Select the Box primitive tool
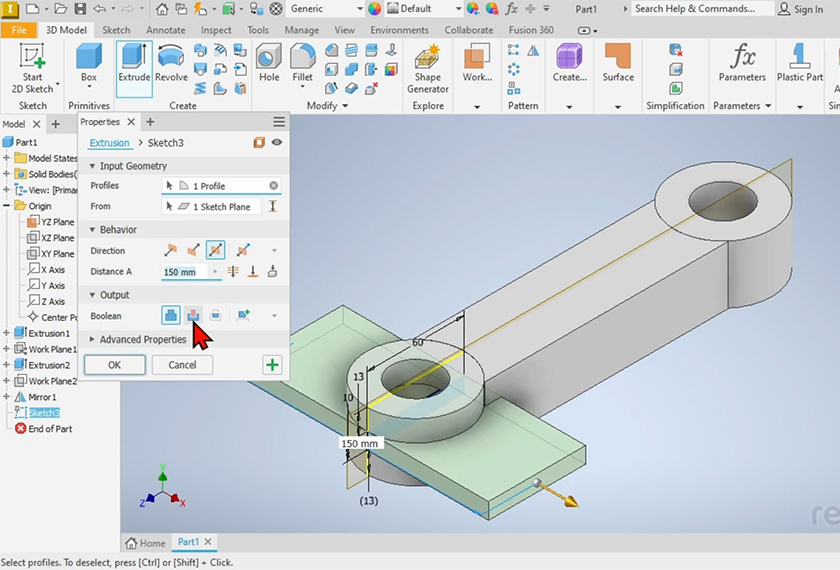Image resolution: width=840 pixels, height=570 pixels. (89, 64)
